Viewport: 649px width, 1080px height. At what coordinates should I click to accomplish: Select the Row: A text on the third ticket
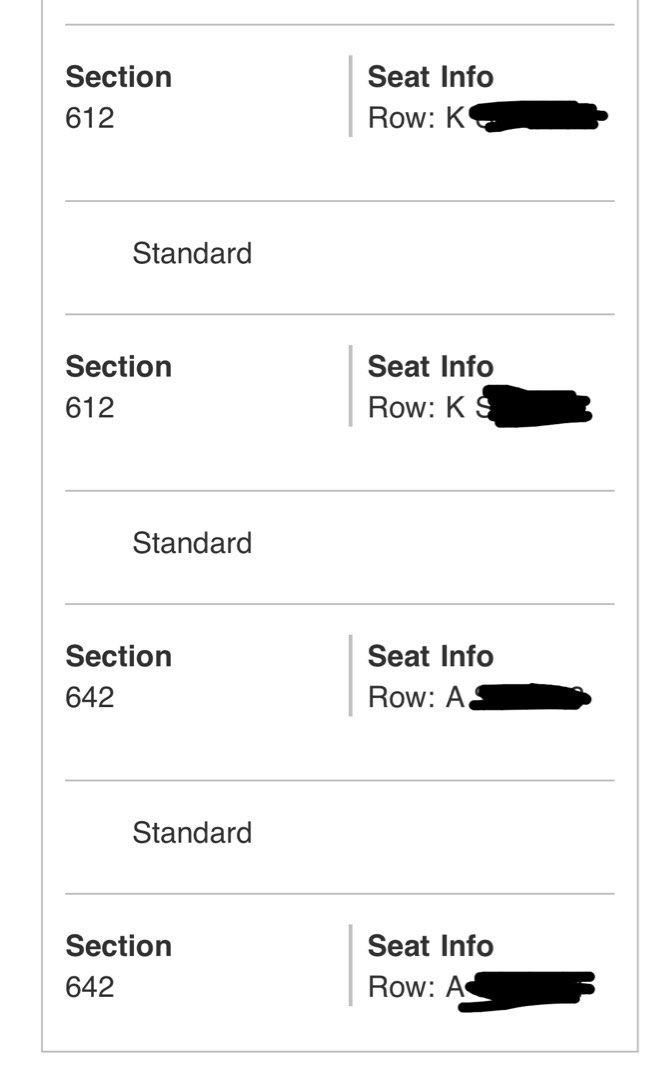tap(416, 697)
